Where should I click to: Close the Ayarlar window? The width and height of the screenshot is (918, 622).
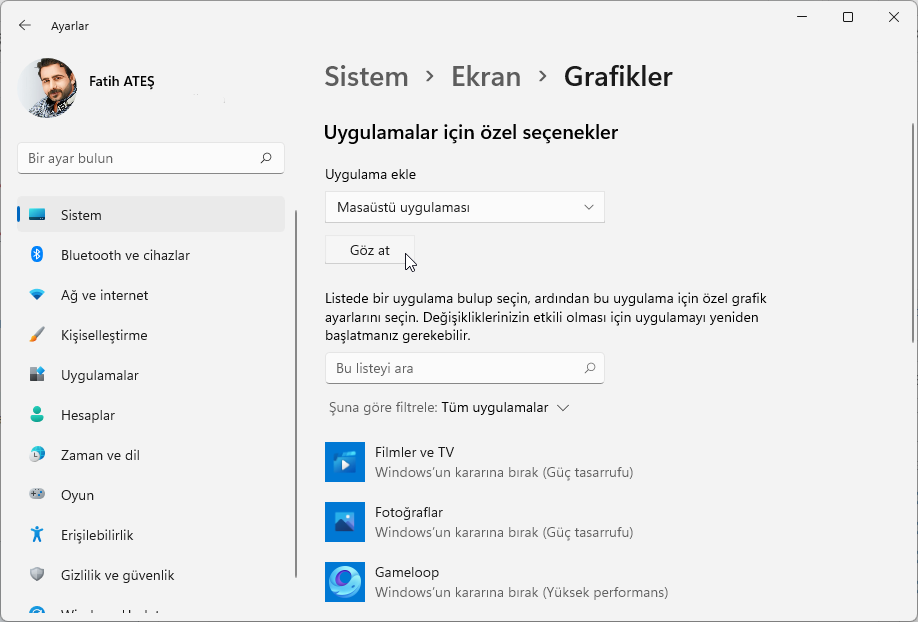[893, 17]
